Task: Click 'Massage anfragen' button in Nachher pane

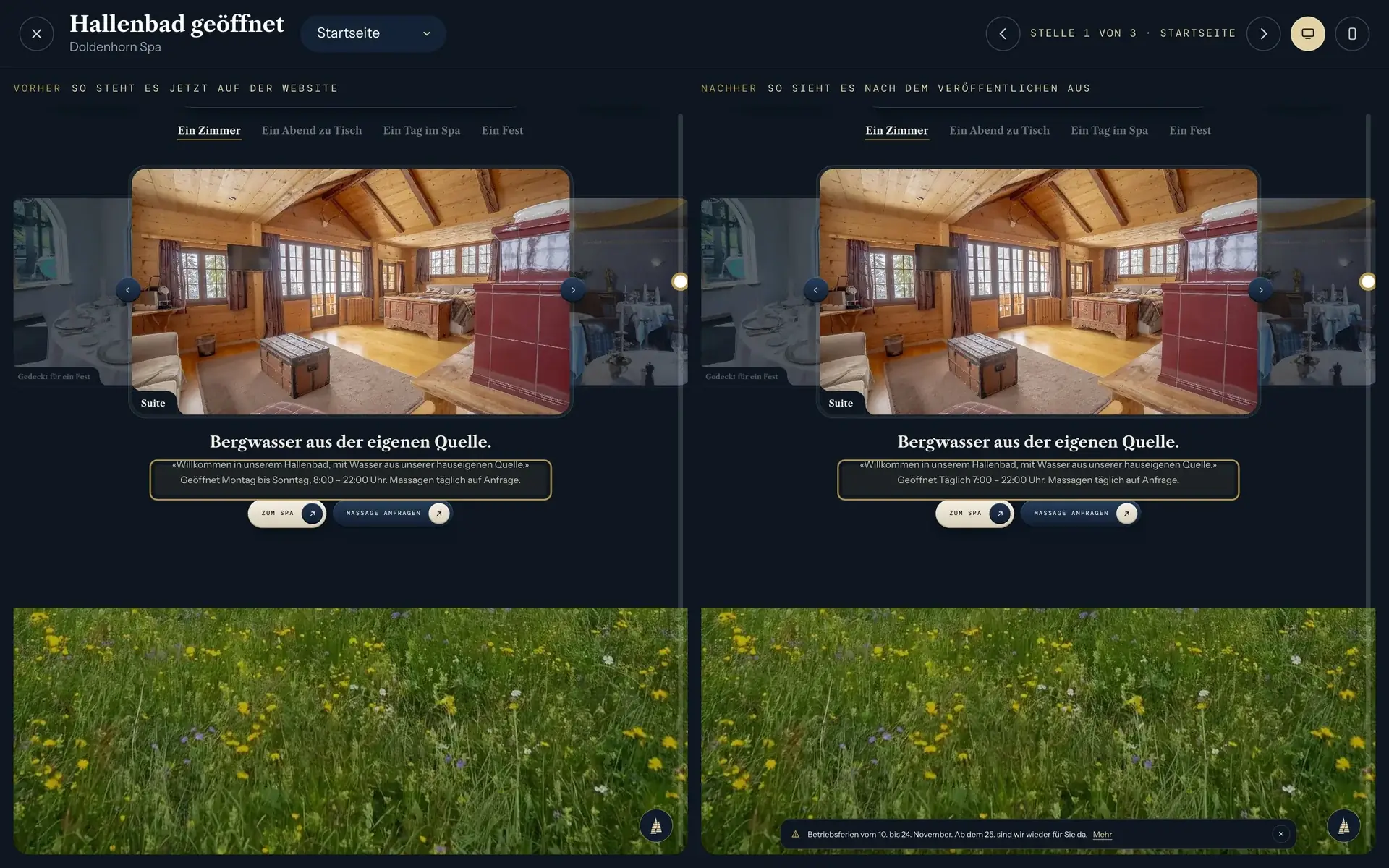Action: point(1081,513)
